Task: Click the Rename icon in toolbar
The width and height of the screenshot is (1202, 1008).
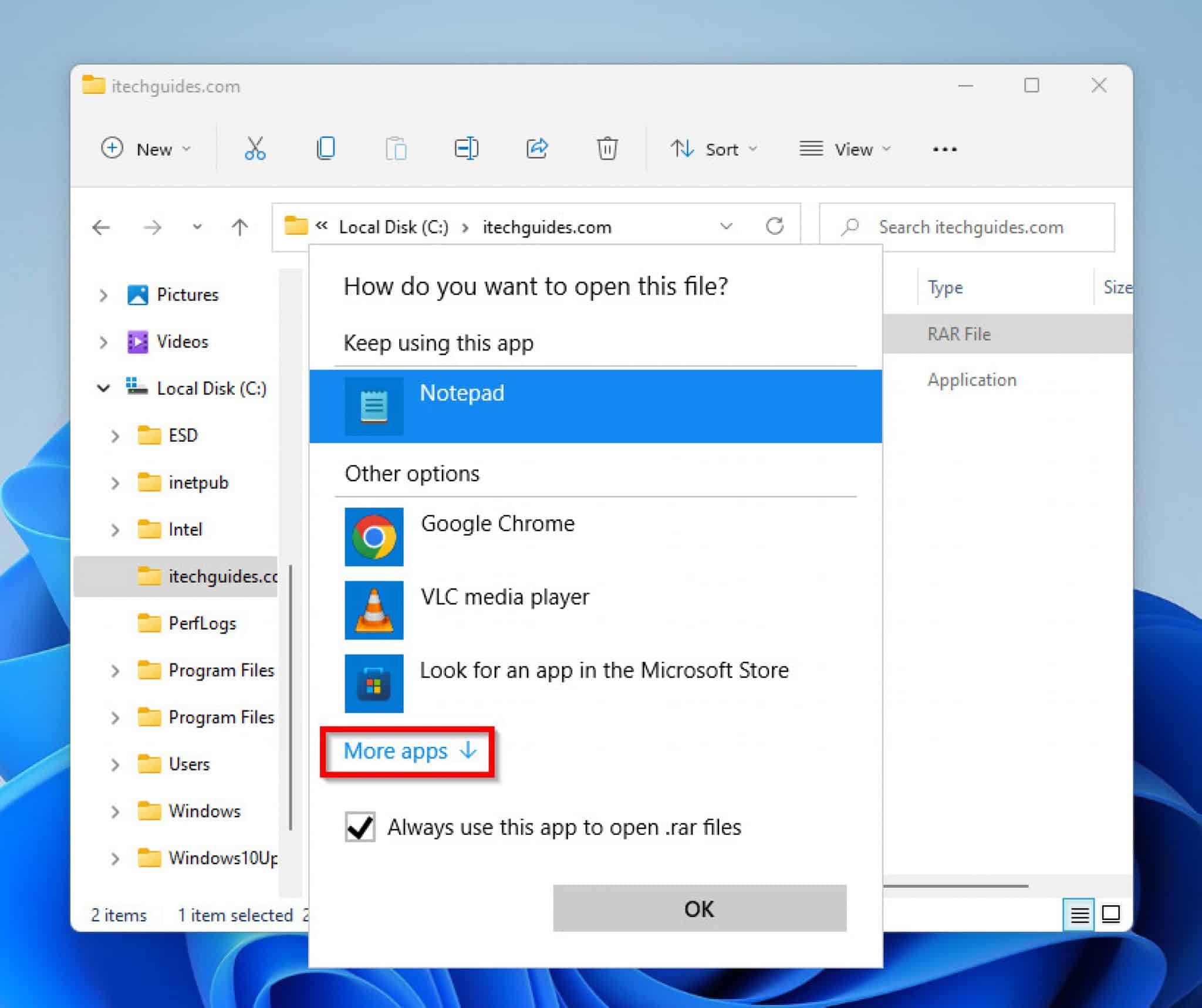Action: click(x=467, y=148)
